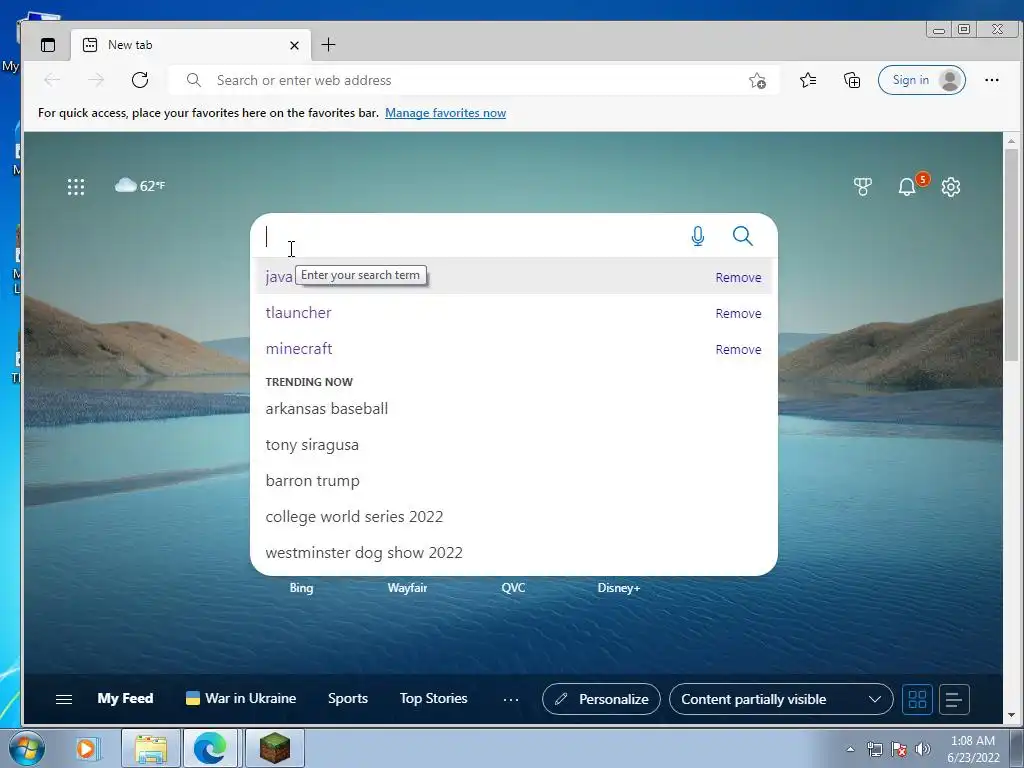Open the Disney+ quick link
Screen dimensions: 1024x768
click(x=618, y=588)
